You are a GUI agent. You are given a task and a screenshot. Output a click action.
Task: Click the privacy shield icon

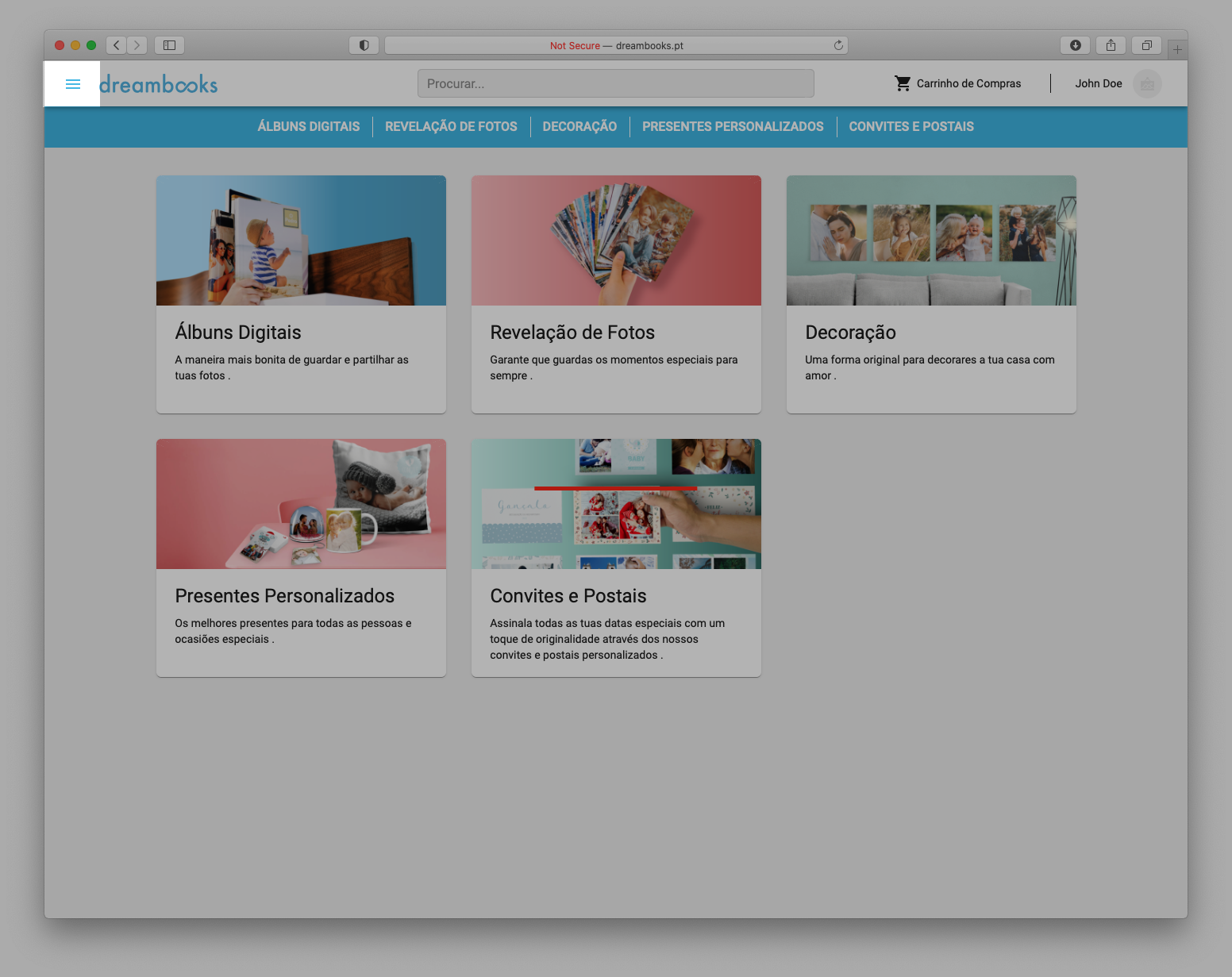coord(364,45)
